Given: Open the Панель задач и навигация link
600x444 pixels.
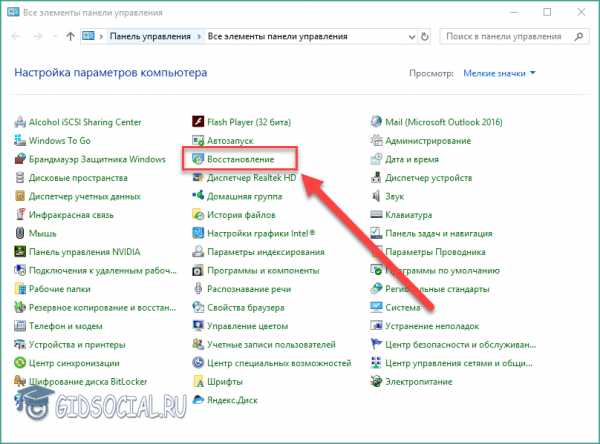Looking at the screenshot, I should [439, 233].
